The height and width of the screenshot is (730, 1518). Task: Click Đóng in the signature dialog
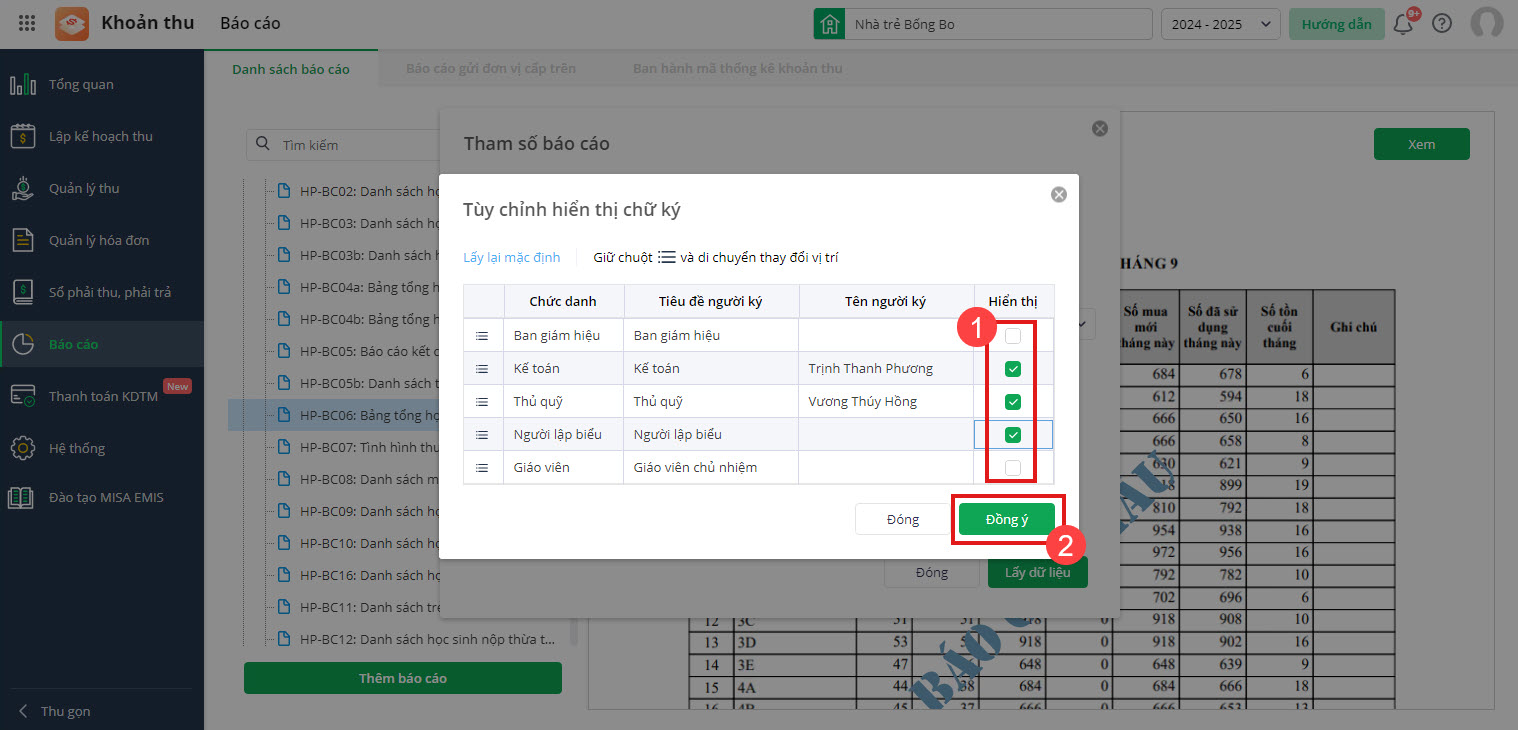tap(902, 519)
